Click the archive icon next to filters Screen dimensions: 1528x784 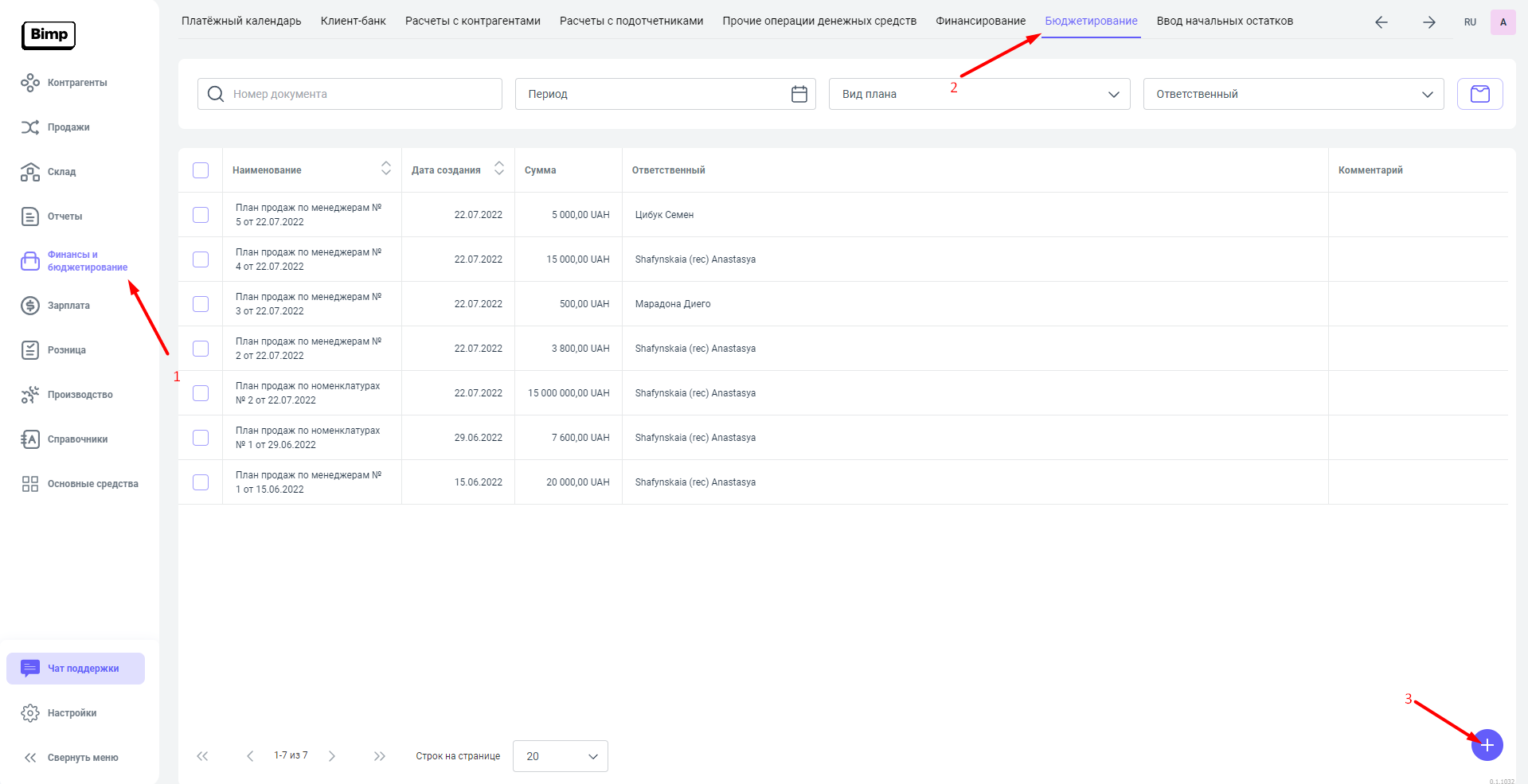click(1479, 94)
